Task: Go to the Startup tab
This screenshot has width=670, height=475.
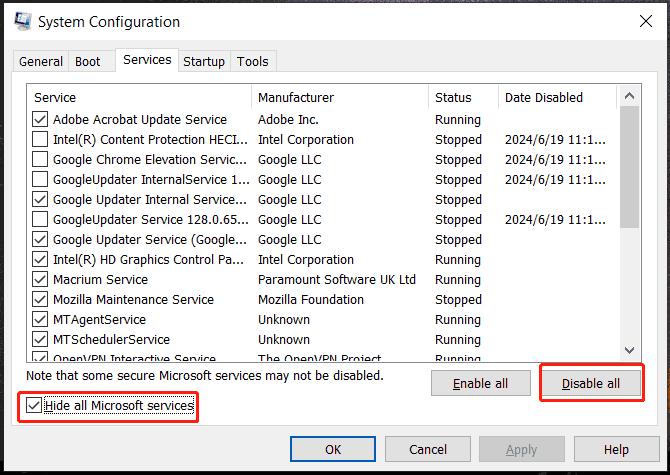Action: point(204,62)
